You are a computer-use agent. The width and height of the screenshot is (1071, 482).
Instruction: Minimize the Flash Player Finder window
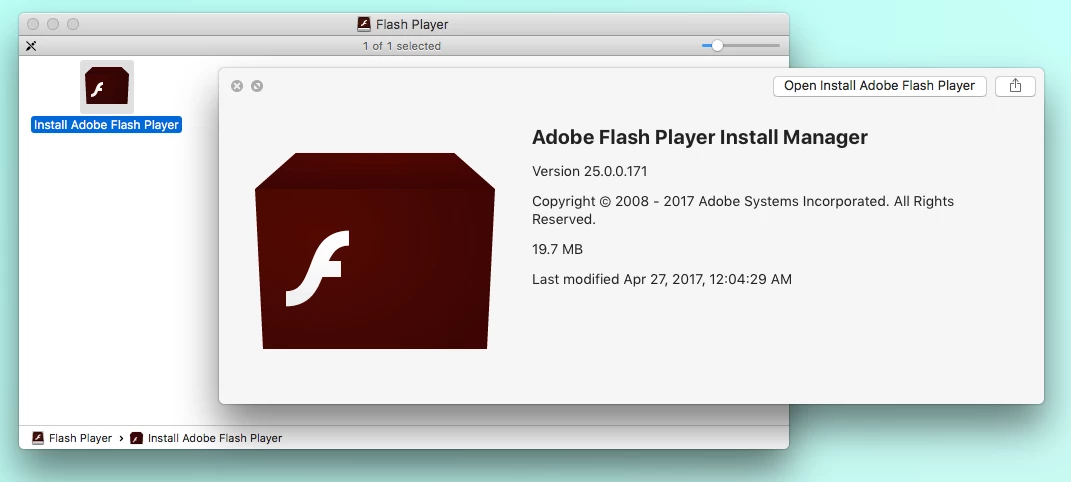point(53,25)
